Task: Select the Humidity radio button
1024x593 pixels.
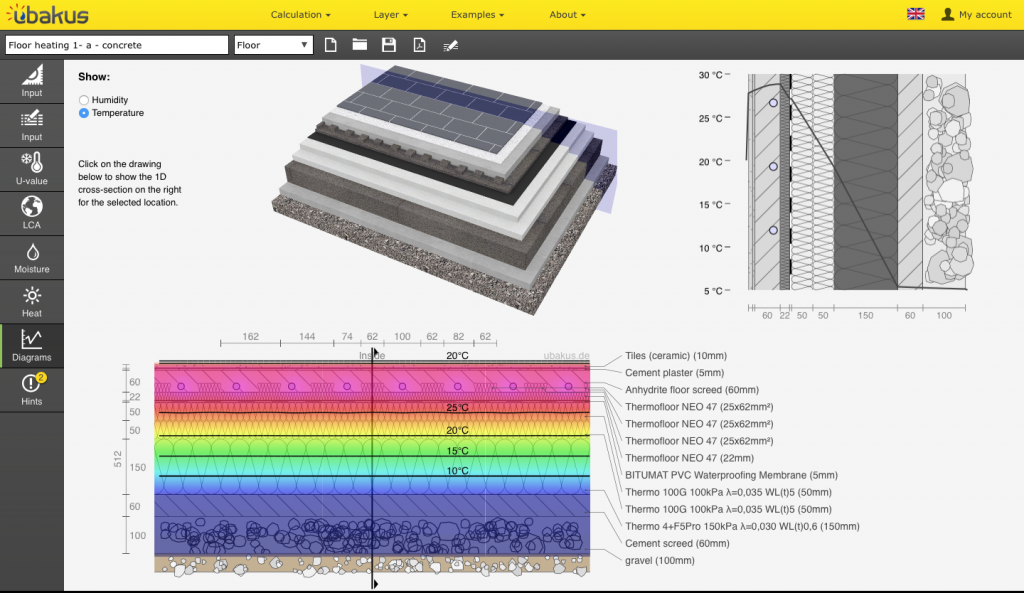Action: coord(84,100)
